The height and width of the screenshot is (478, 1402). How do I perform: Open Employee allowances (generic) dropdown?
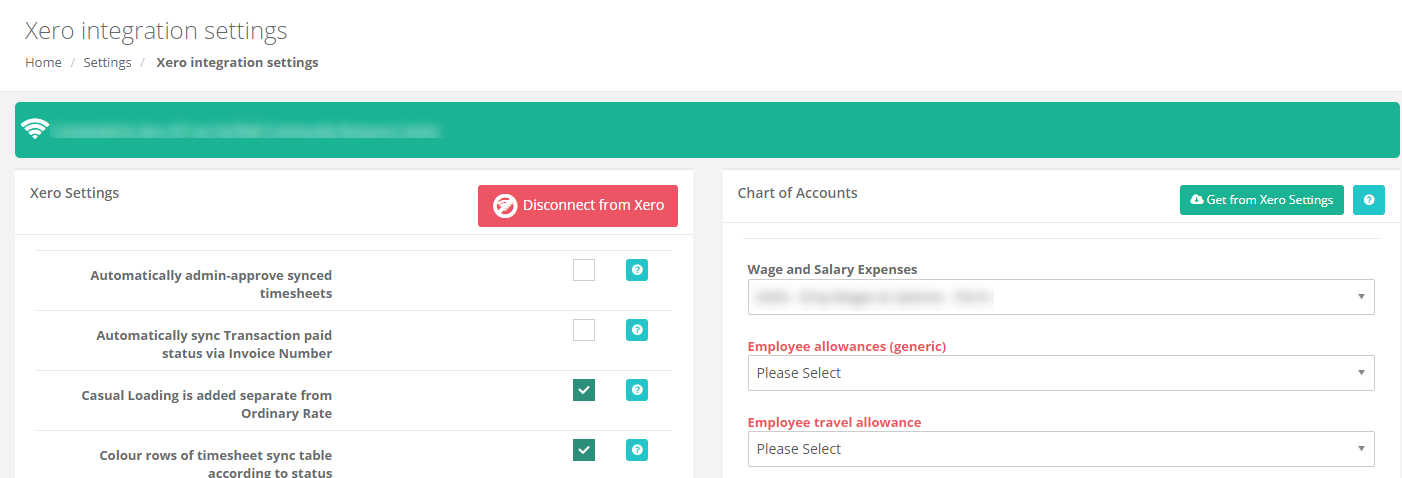tap(1061, 373)
